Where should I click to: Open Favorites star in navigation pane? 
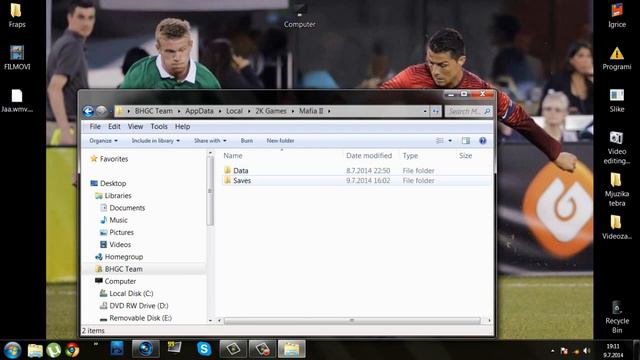point(94,158)
